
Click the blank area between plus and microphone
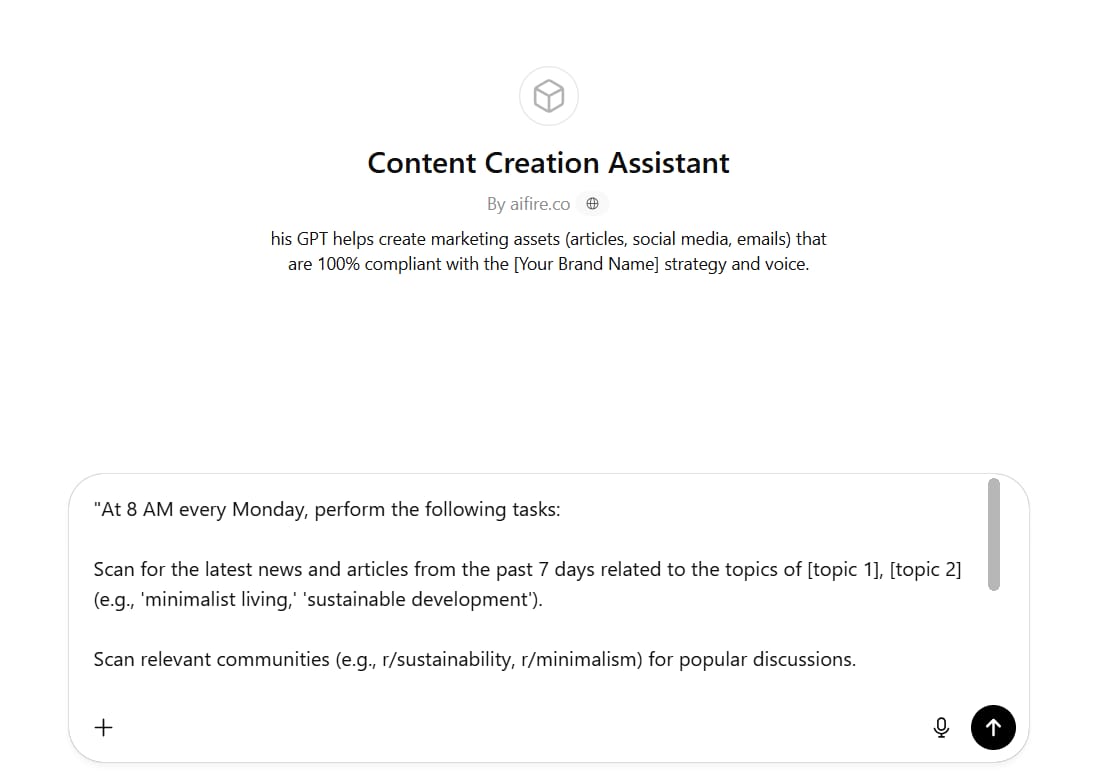[523, 727]
